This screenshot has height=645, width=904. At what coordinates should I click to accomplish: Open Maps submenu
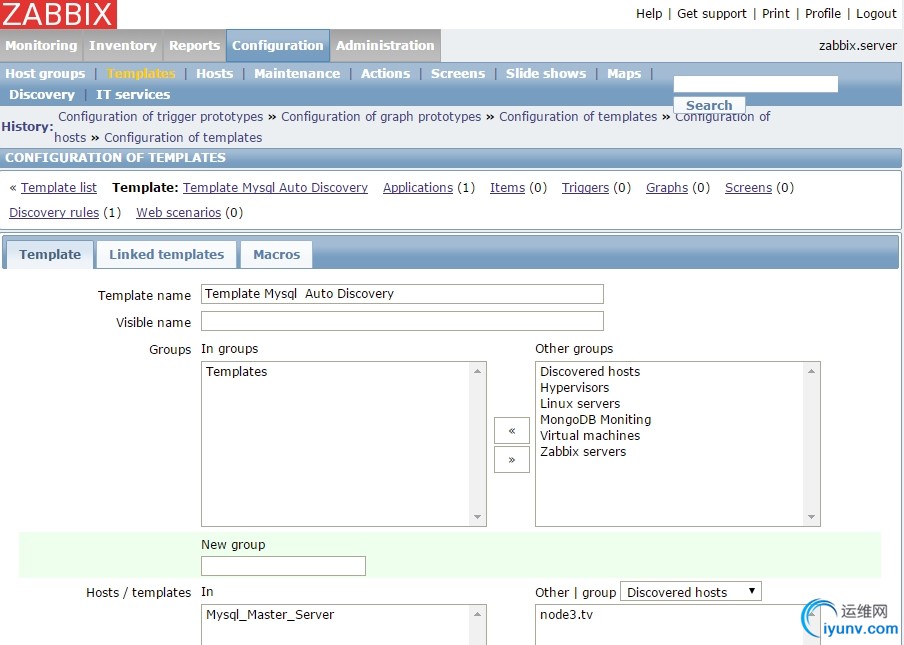(624, 74)
